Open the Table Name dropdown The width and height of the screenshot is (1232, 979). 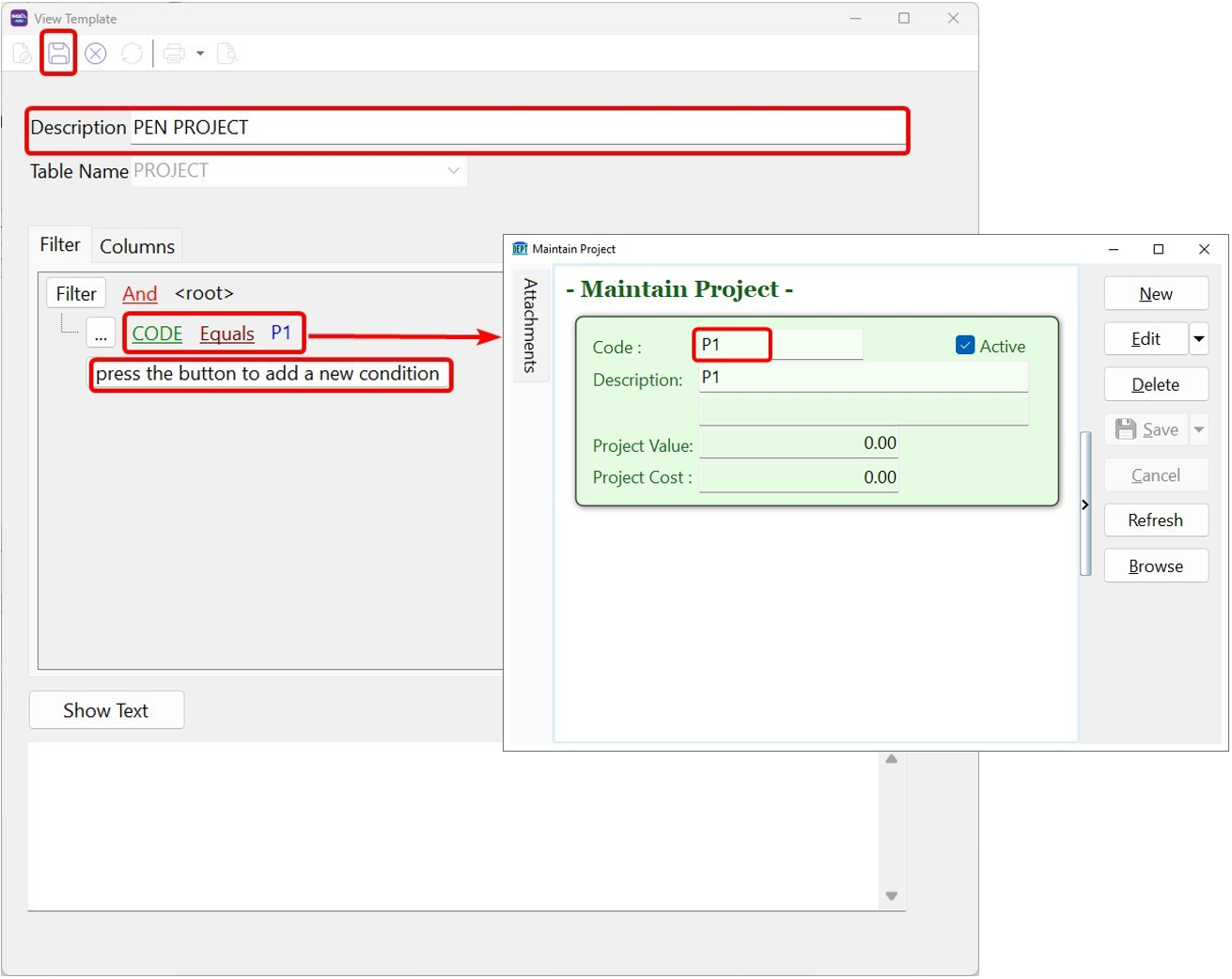[x=454, y=171]
